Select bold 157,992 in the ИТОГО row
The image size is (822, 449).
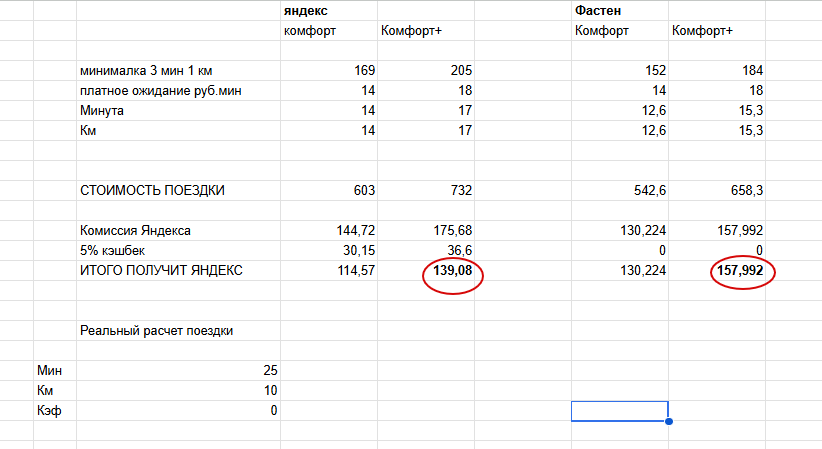coord(740,270)
